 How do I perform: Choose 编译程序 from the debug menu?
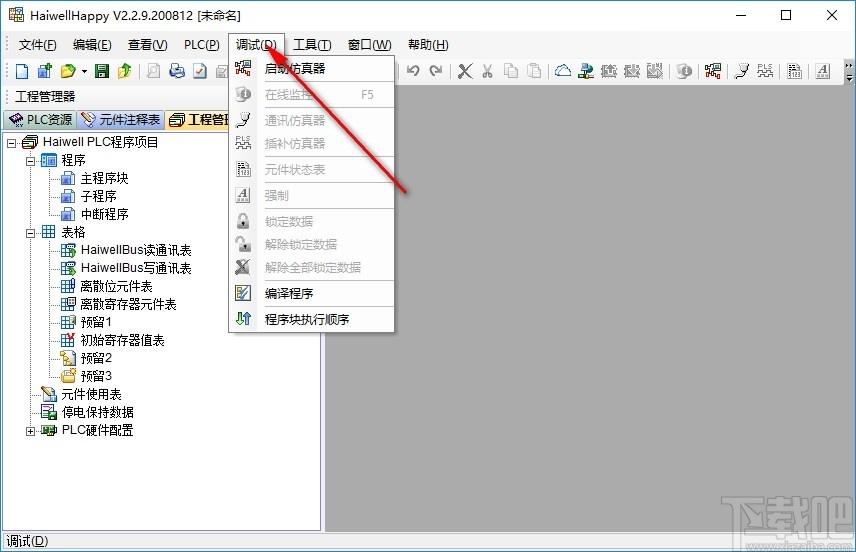click(311, 294)
